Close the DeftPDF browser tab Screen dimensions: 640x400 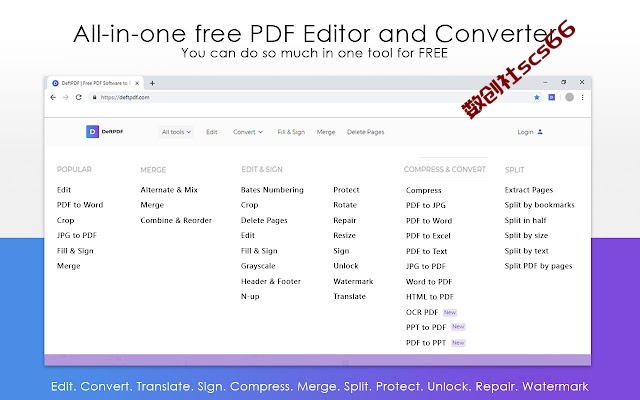pos(137,83)
